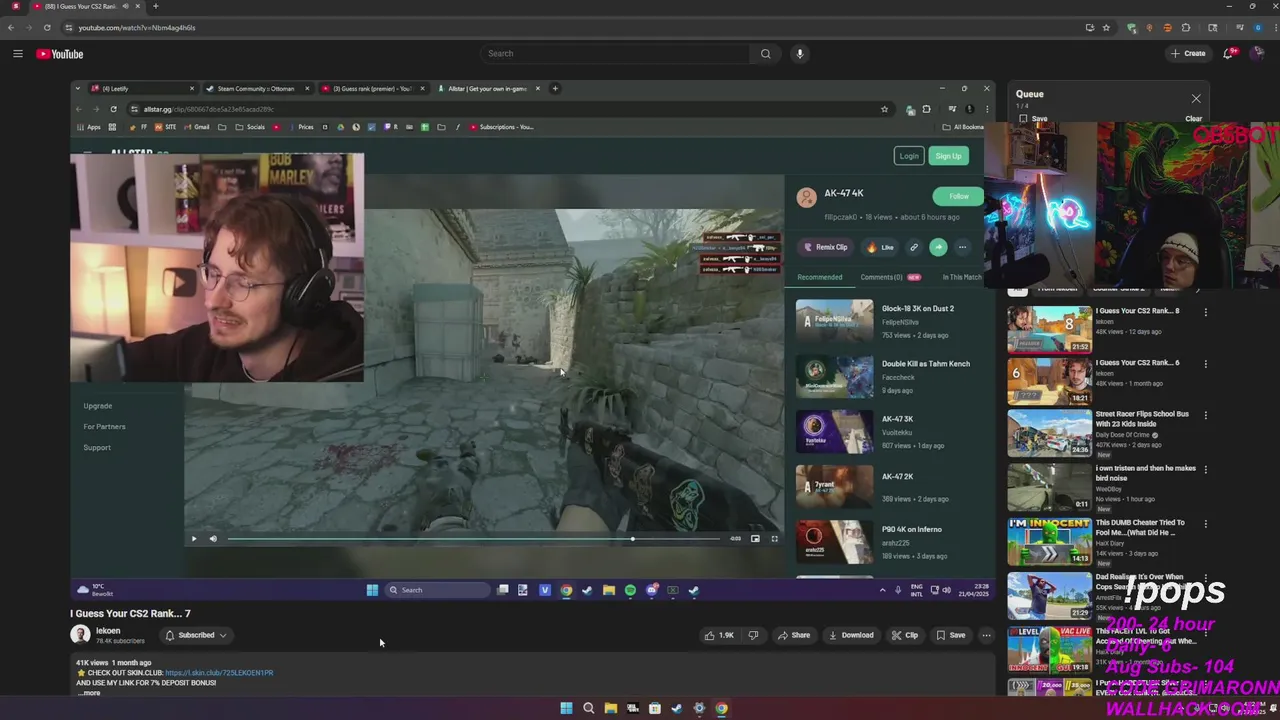Open 'i own tristen' video title

click(x=1145, y=473)
